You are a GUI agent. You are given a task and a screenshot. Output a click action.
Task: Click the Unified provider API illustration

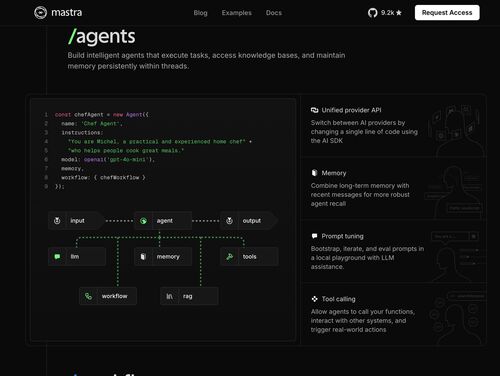457,130
